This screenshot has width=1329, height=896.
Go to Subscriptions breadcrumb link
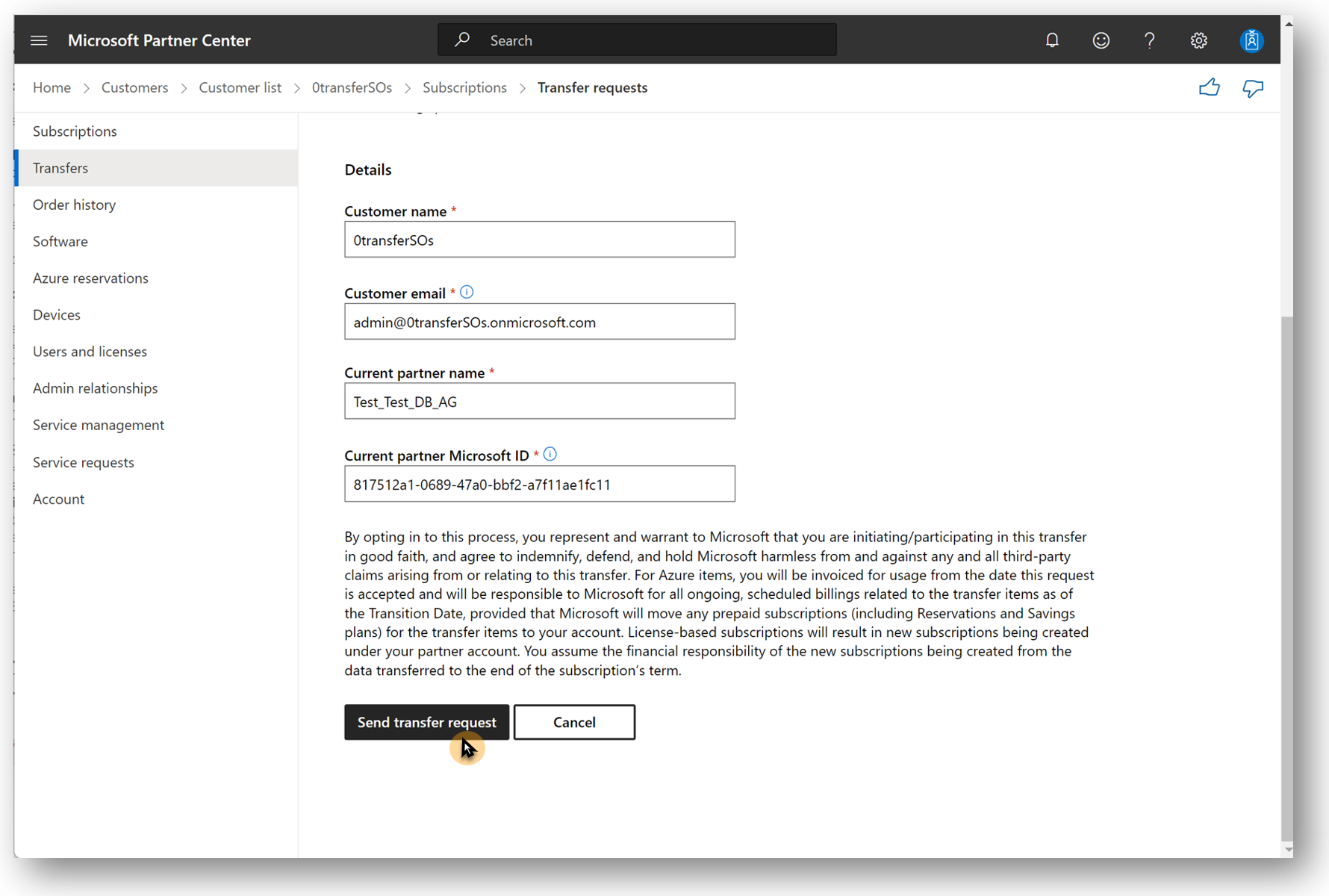464,87
